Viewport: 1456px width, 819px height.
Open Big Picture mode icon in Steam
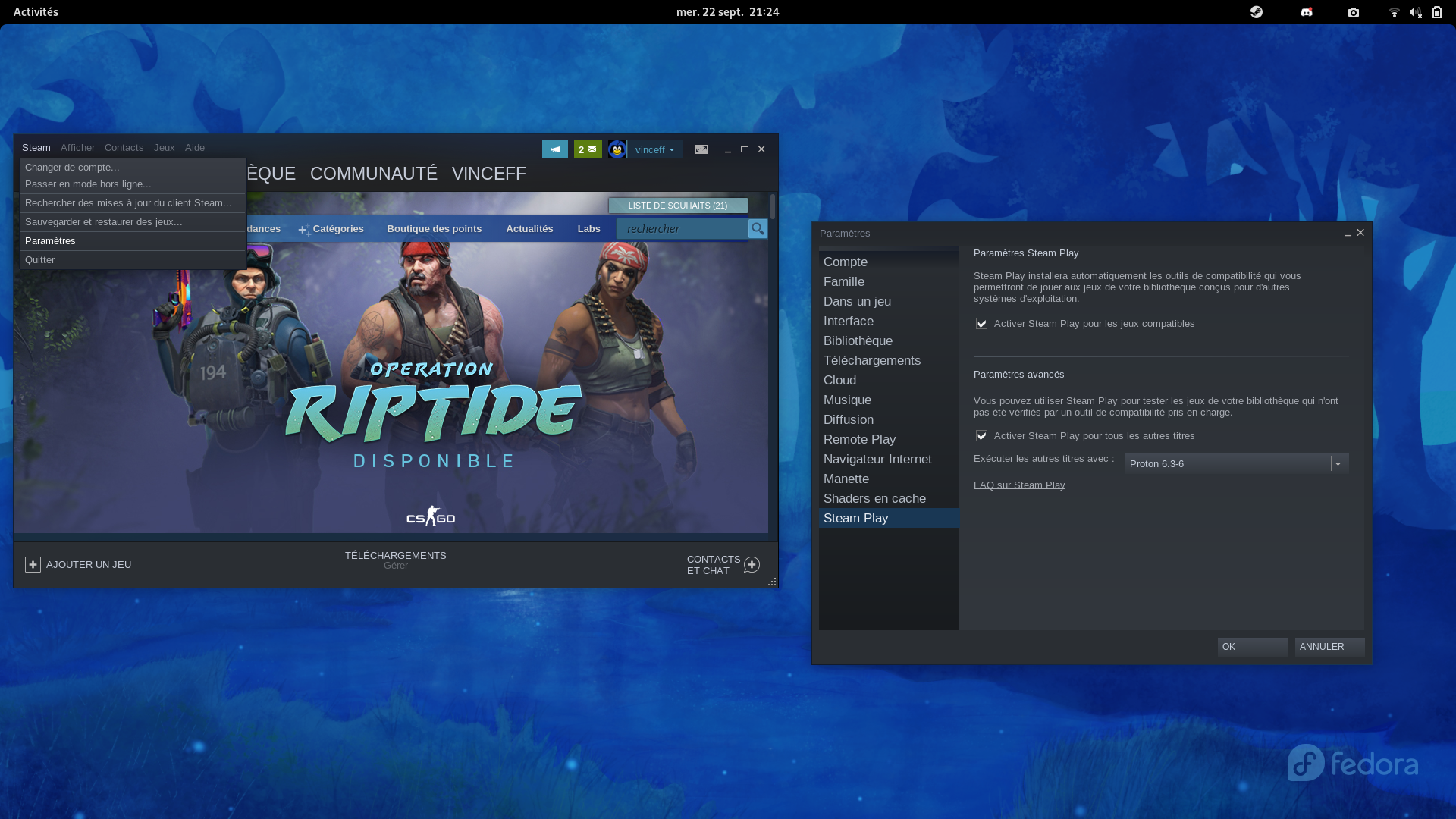pos(701,149)
